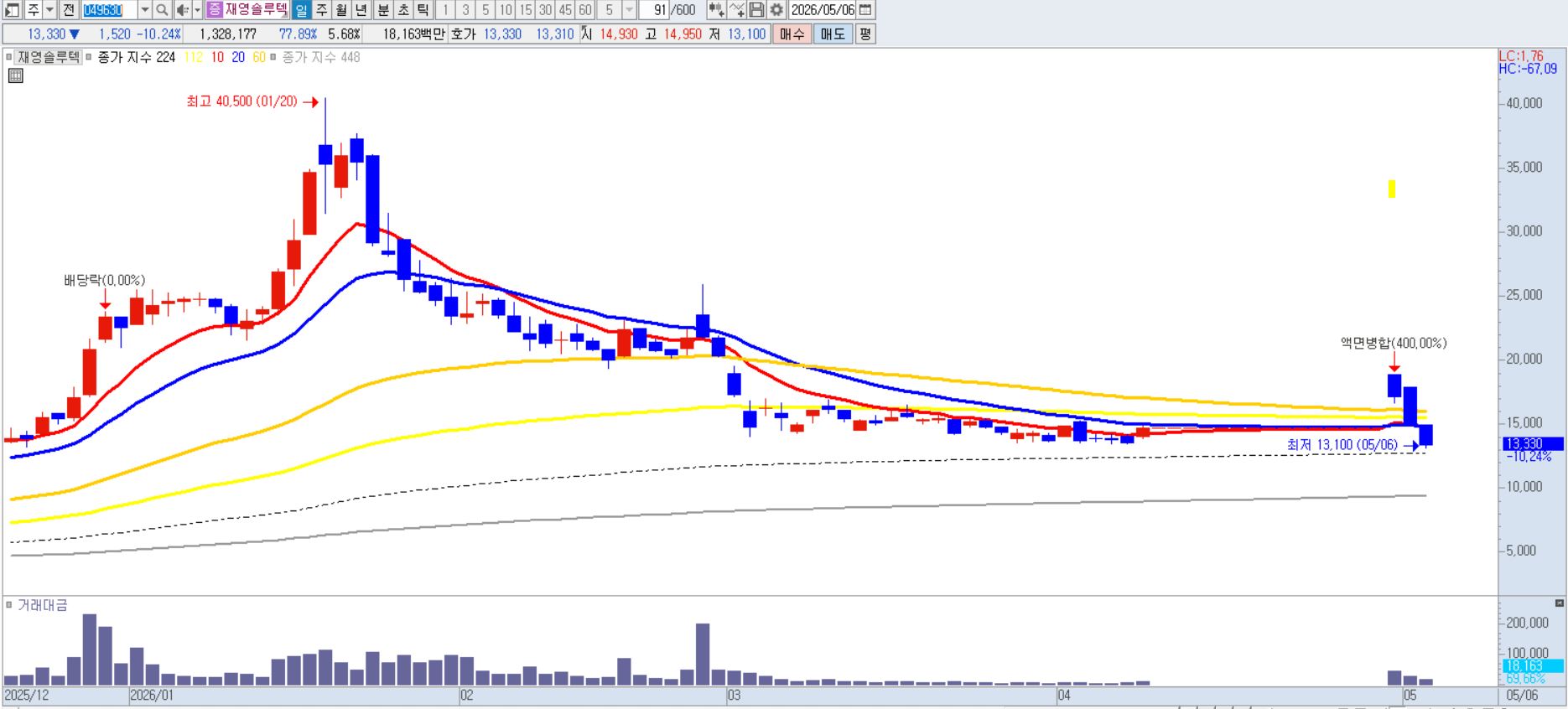1568x709 pixels.
Task: Choose interval 30 button
Action: pyautogui.click(x=546, y=10)
